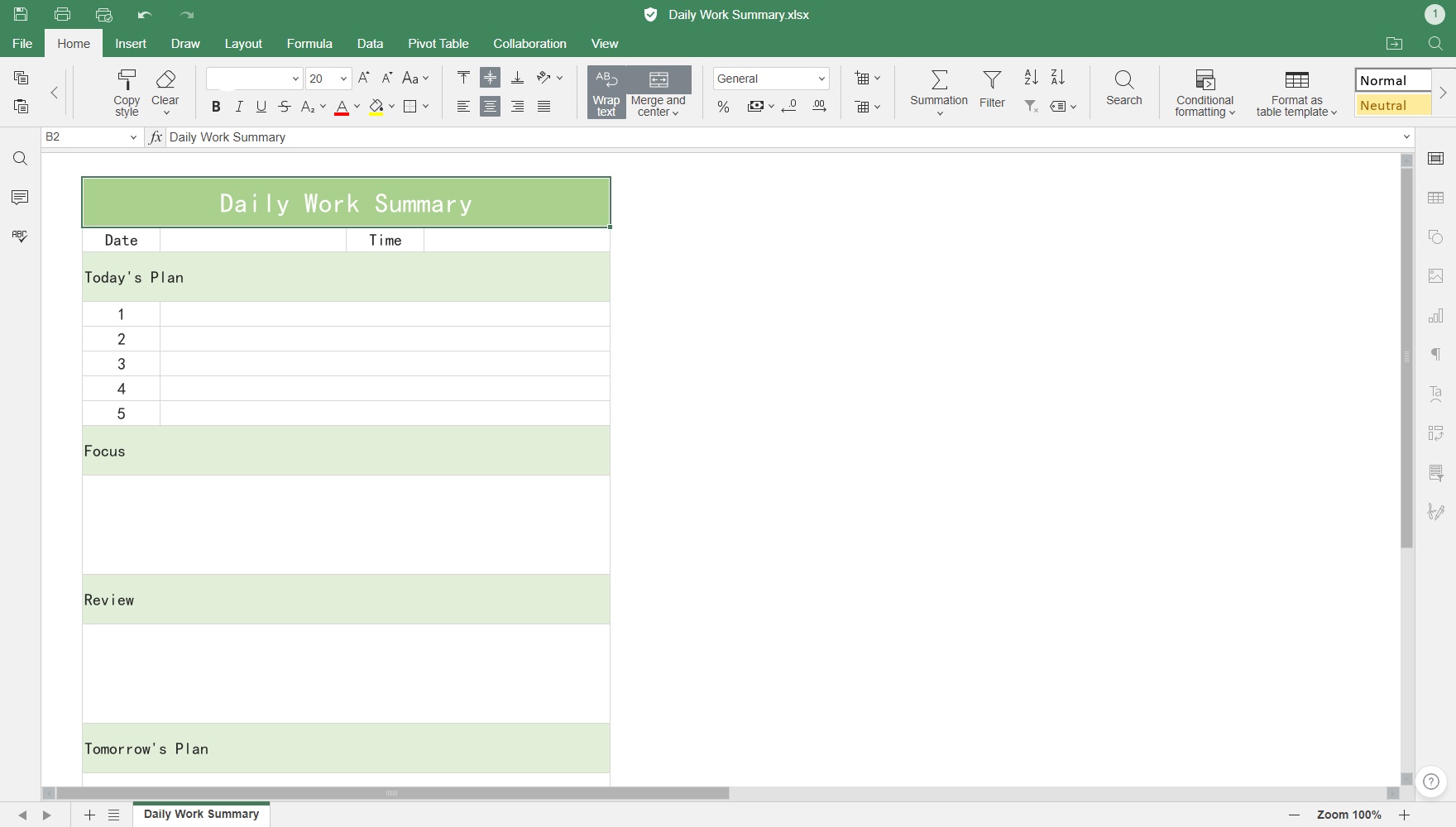Open the Pivot Table tab

pos(438,44)
